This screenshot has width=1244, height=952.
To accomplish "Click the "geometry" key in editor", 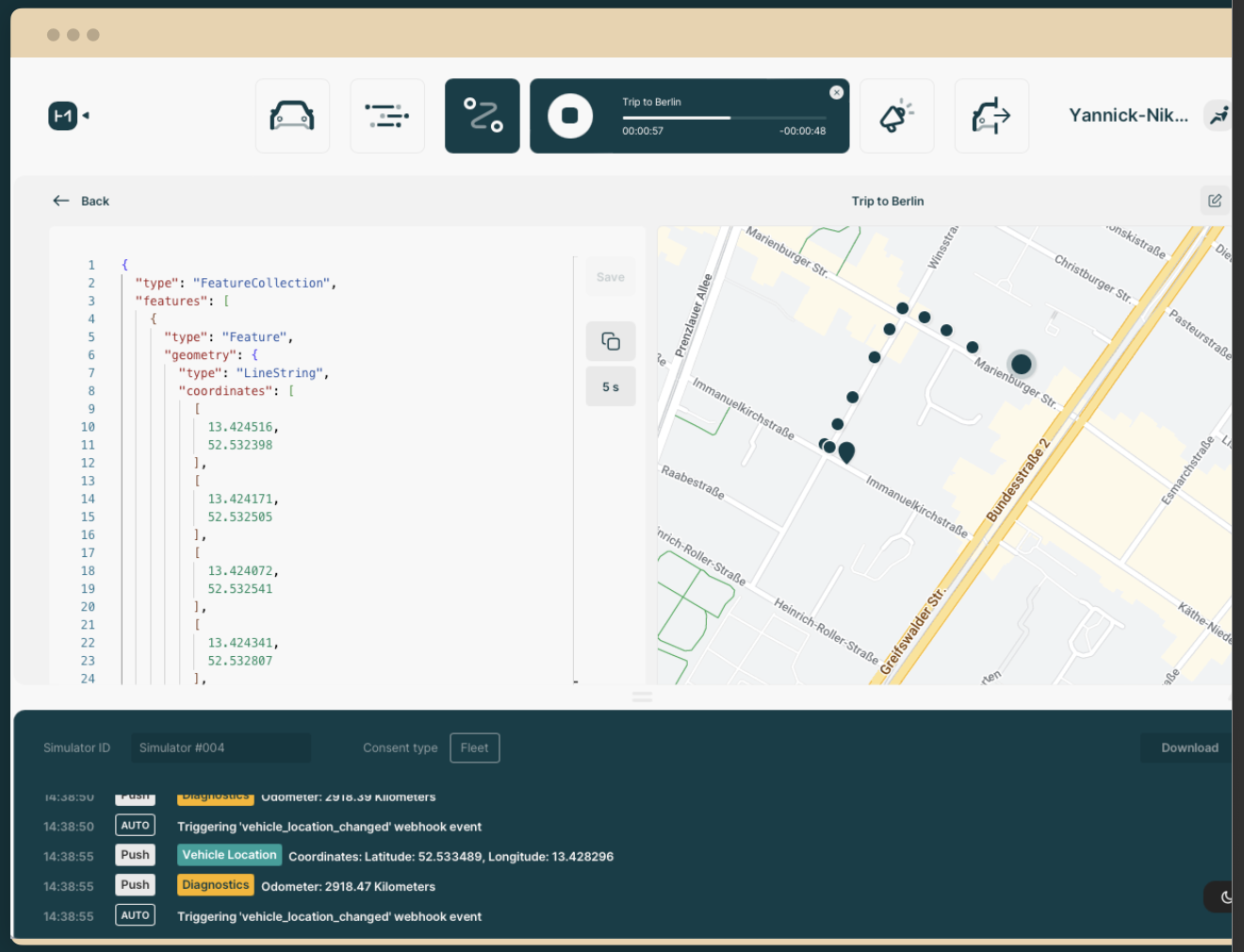I will point(200,355).
